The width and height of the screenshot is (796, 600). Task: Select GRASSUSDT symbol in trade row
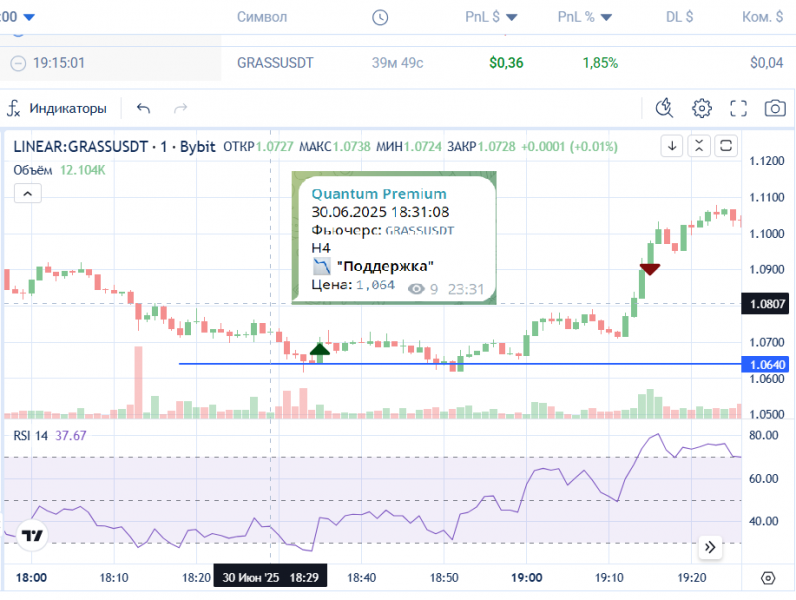(275, 63)
